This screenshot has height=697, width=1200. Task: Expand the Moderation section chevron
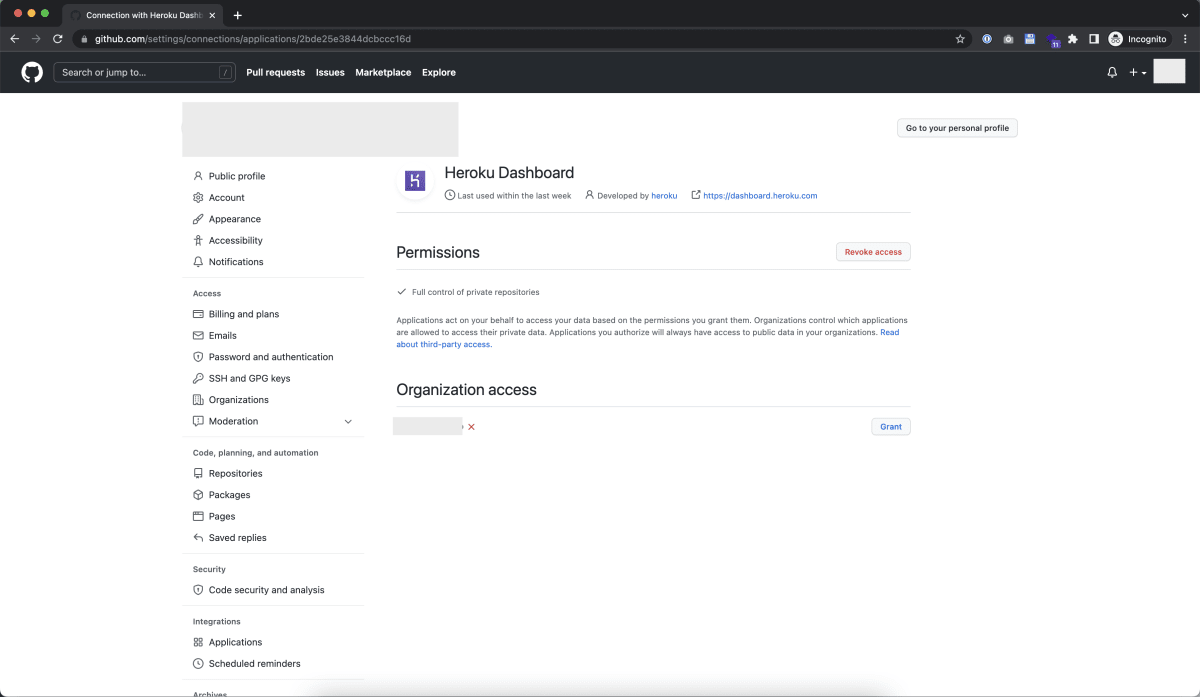(348, 422)
